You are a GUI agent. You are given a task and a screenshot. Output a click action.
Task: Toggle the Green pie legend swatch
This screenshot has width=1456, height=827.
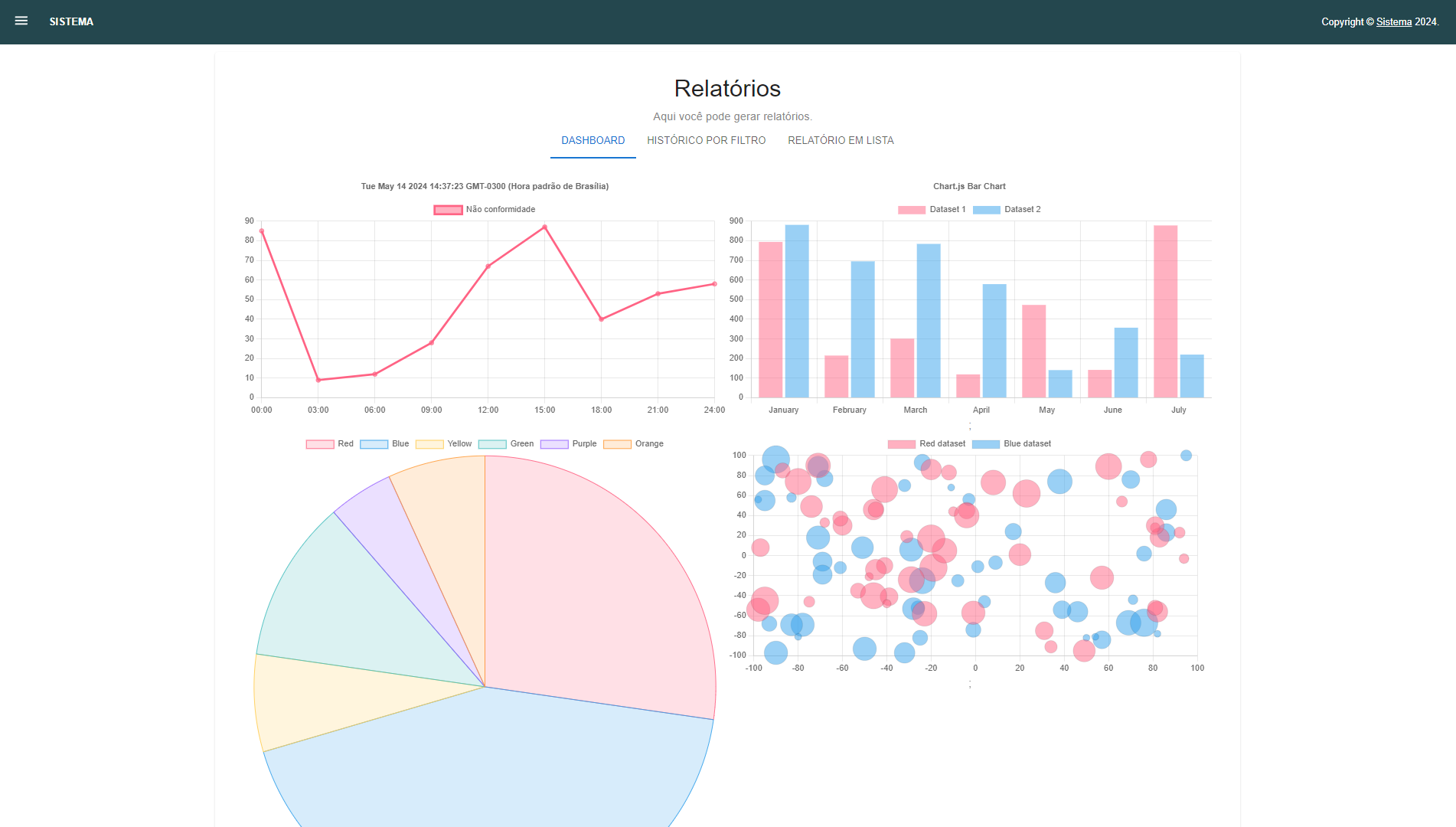tap(492, 444)
